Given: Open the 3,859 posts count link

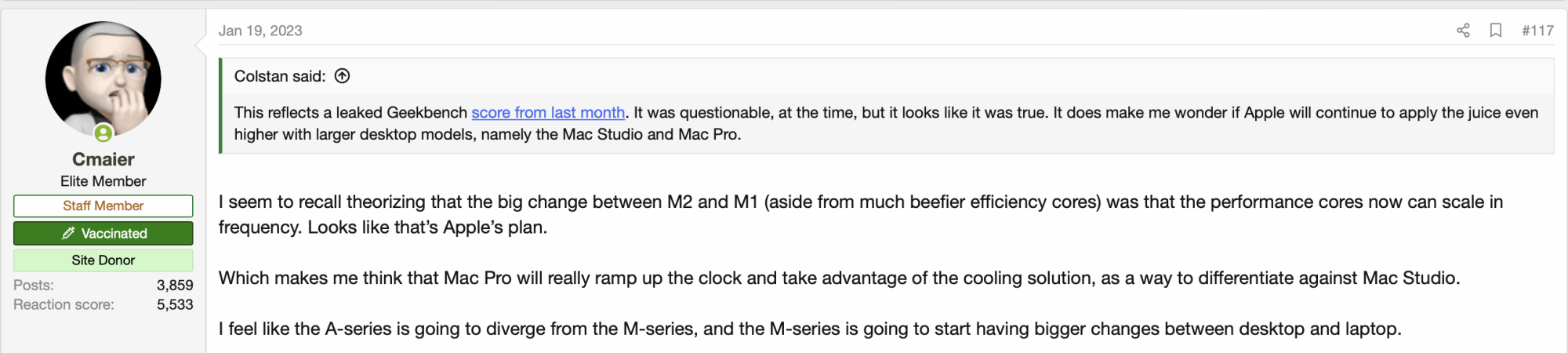Looking at the screenshot, I should [x=175, y=285].
